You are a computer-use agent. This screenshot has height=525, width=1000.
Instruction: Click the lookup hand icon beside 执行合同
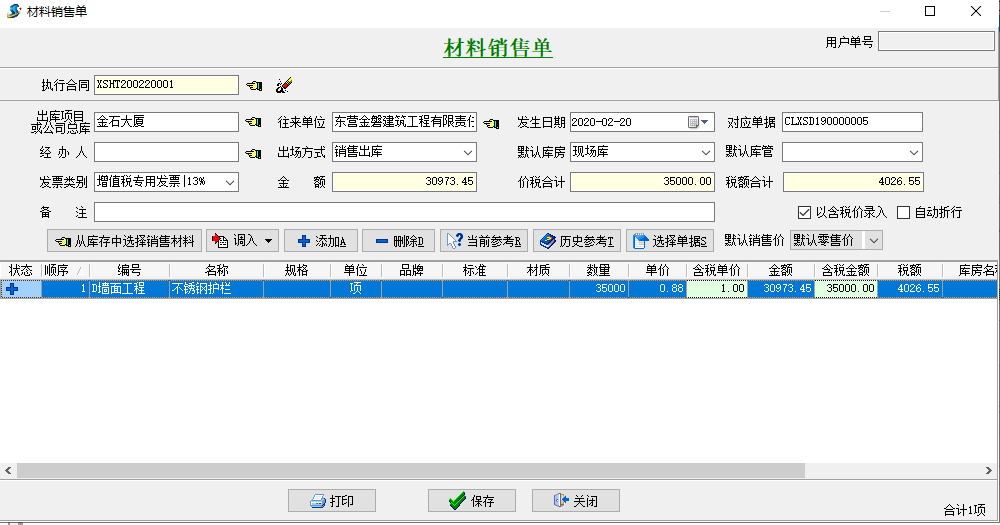click(x=254, y=85)
